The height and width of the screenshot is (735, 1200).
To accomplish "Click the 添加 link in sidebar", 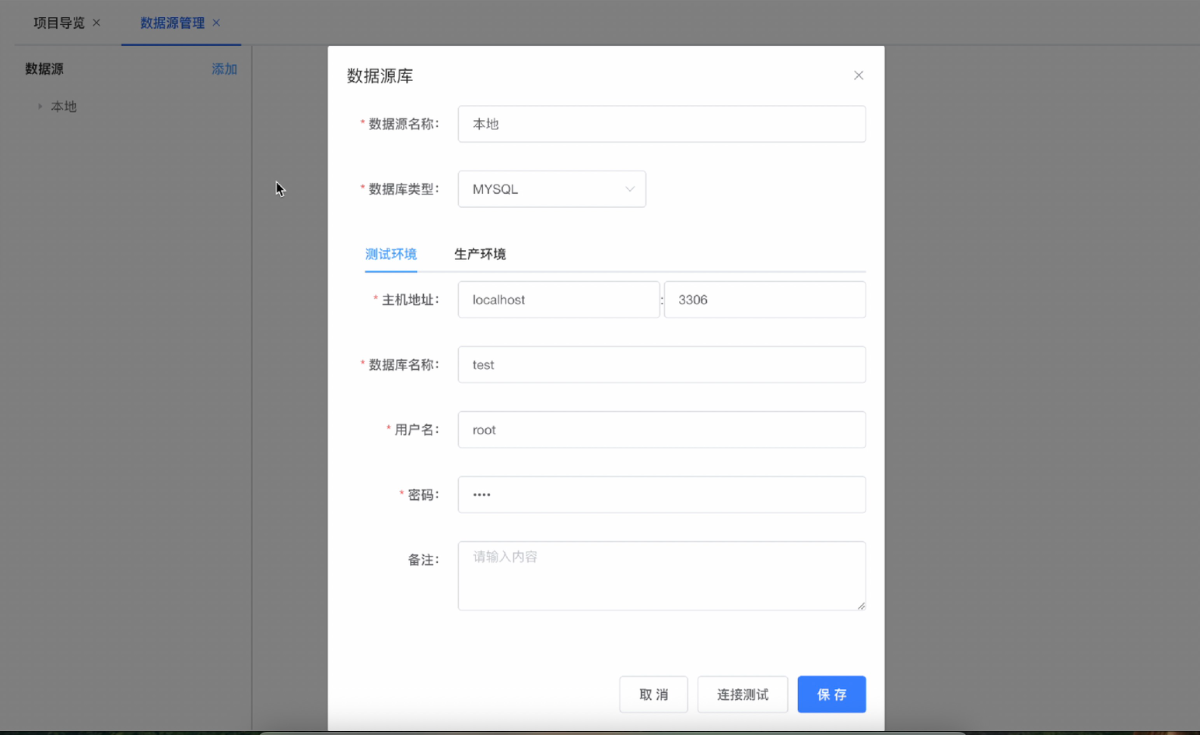I will point(224,69).
